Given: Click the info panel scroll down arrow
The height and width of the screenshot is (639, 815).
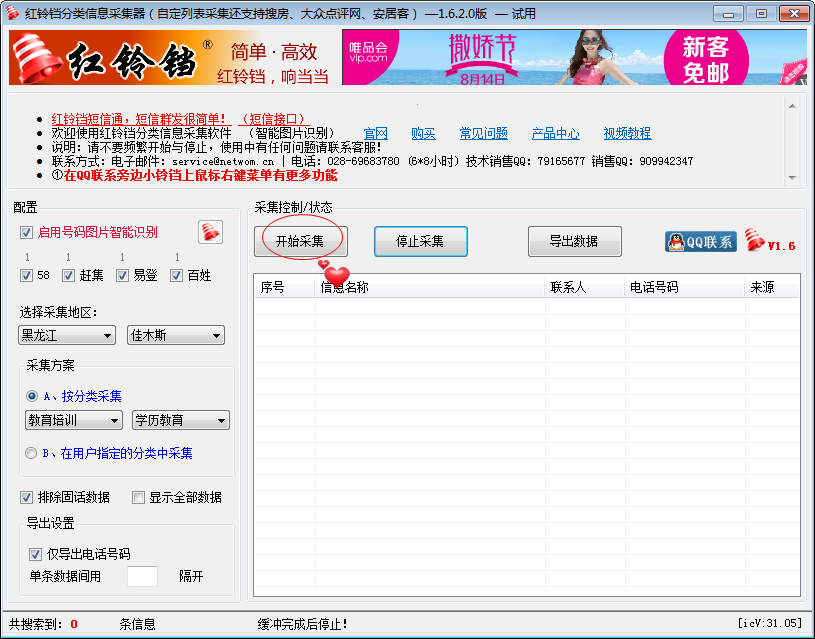Looking at the screenshot, I should [x=792, y=178].
